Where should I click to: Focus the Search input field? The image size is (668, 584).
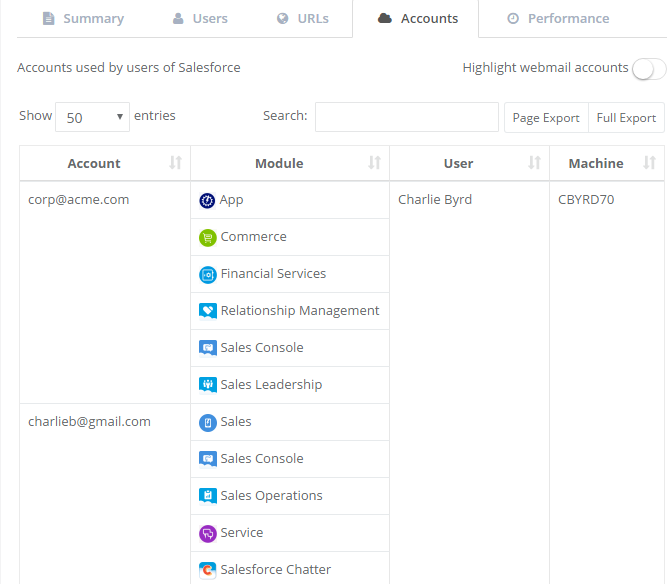pos(407,117)
